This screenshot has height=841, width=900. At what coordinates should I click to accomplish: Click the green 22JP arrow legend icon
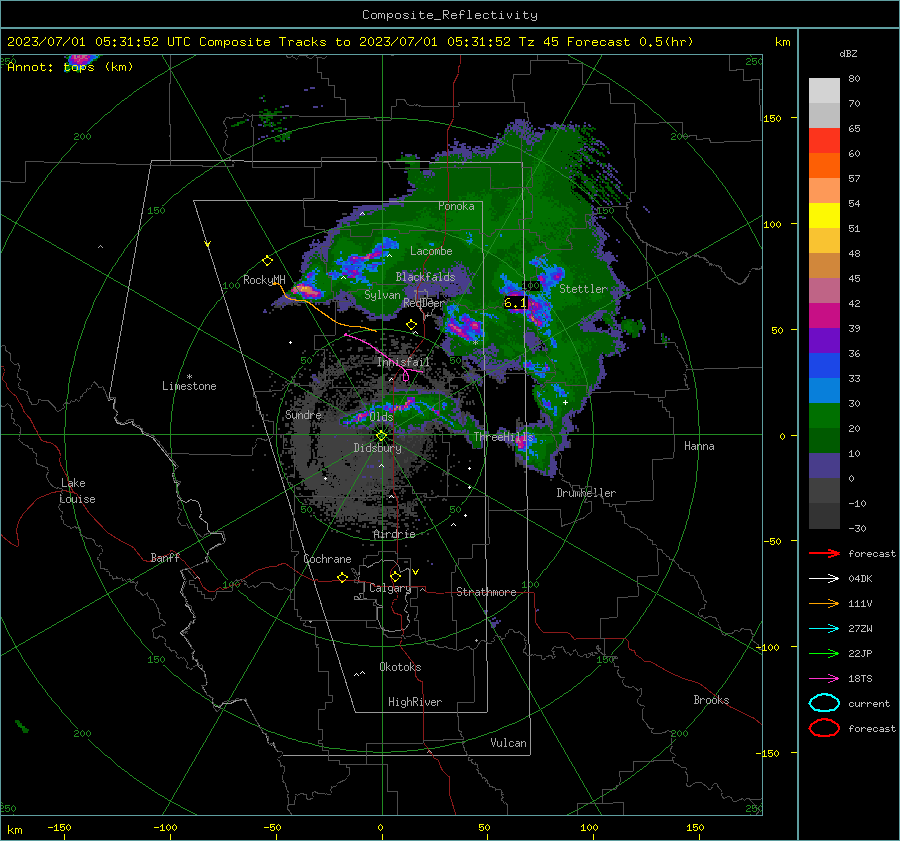click(824, 653)
